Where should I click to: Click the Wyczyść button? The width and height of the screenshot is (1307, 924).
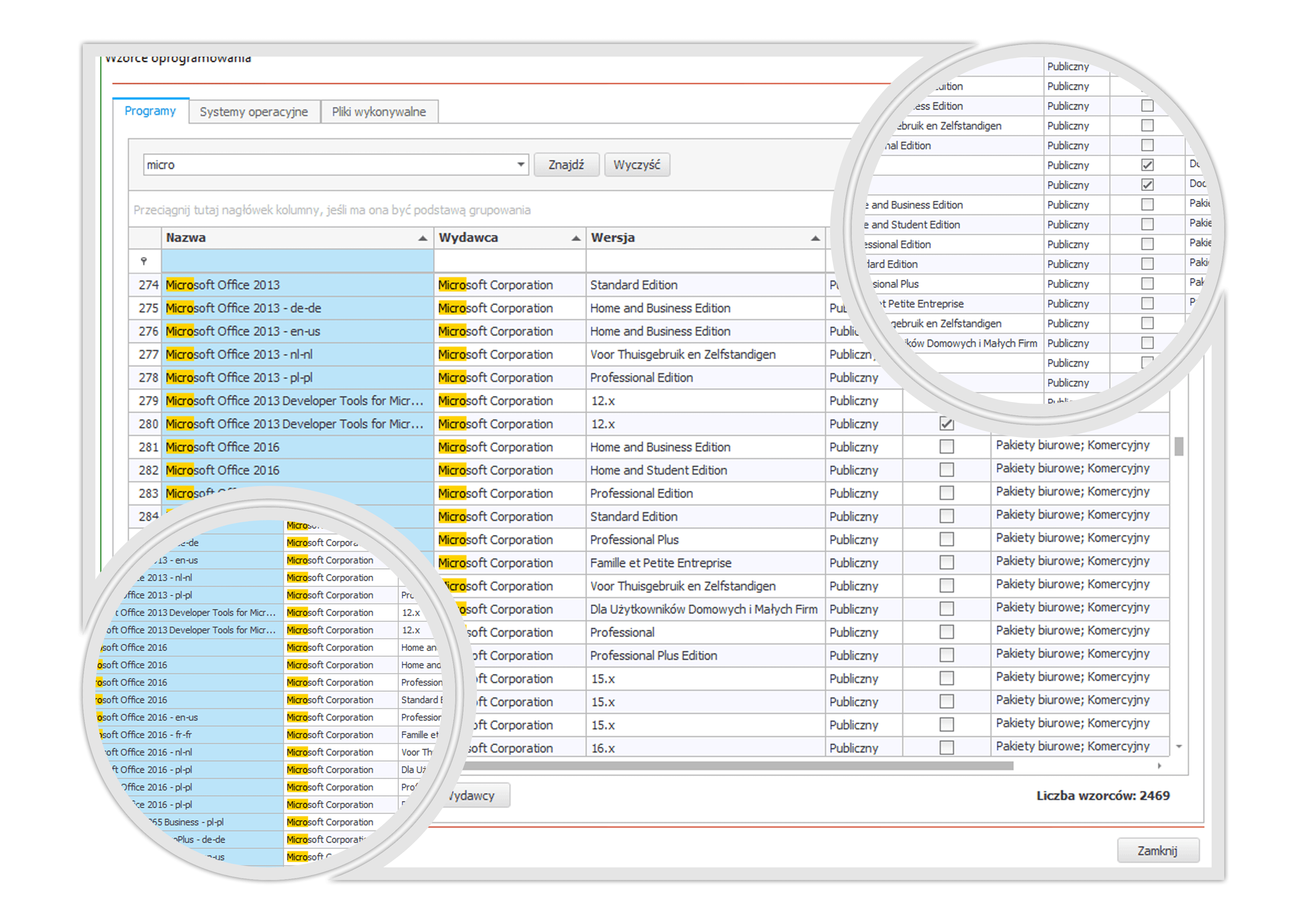[x=636, y=165]
